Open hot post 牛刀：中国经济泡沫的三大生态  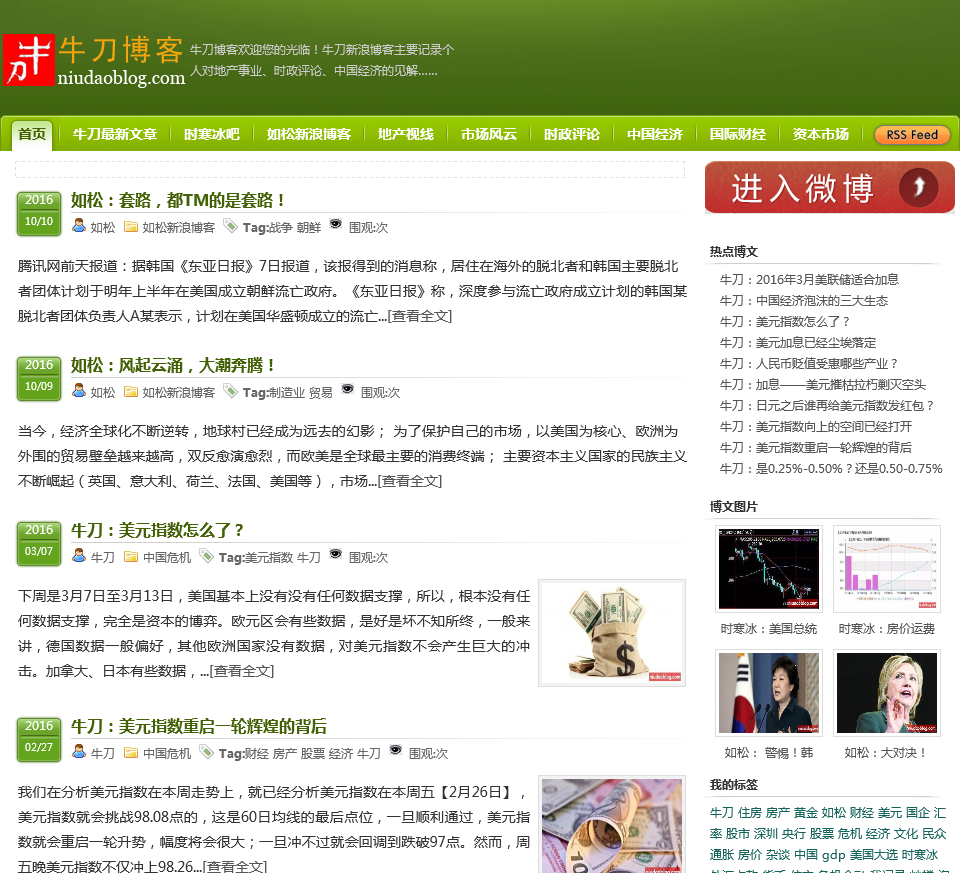pyautogui.click(x=804, y=301)
